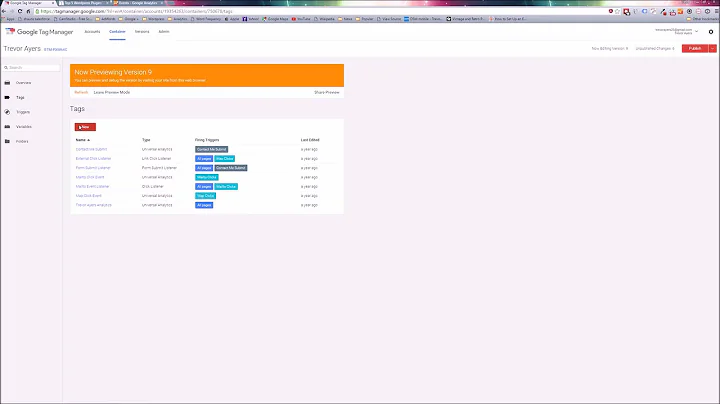Open the Triggers sidebar item

pyautogui.click(x=22, y=112)
